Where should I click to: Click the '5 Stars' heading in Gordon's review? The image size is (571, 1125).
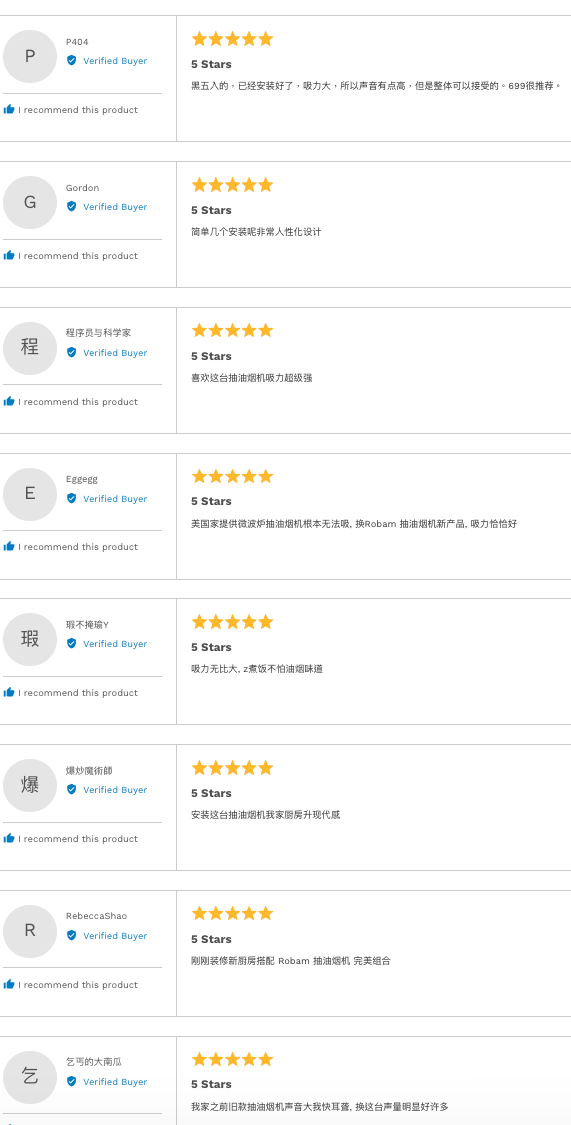212,210
